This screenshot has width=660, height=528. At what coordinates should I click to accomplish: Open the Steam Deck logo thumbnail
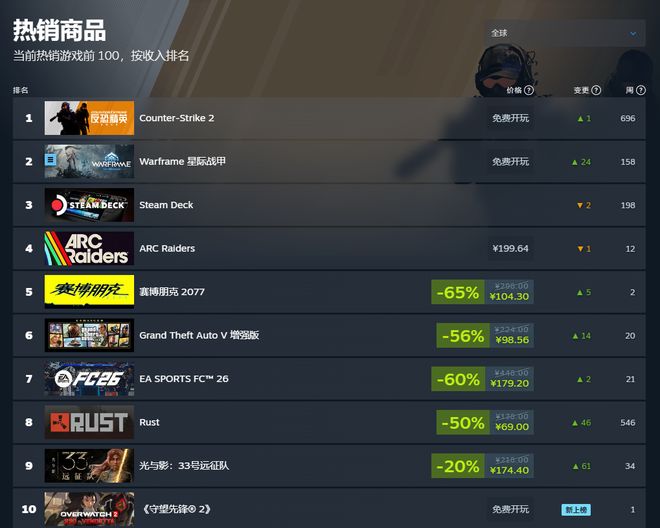coord(89,205)
